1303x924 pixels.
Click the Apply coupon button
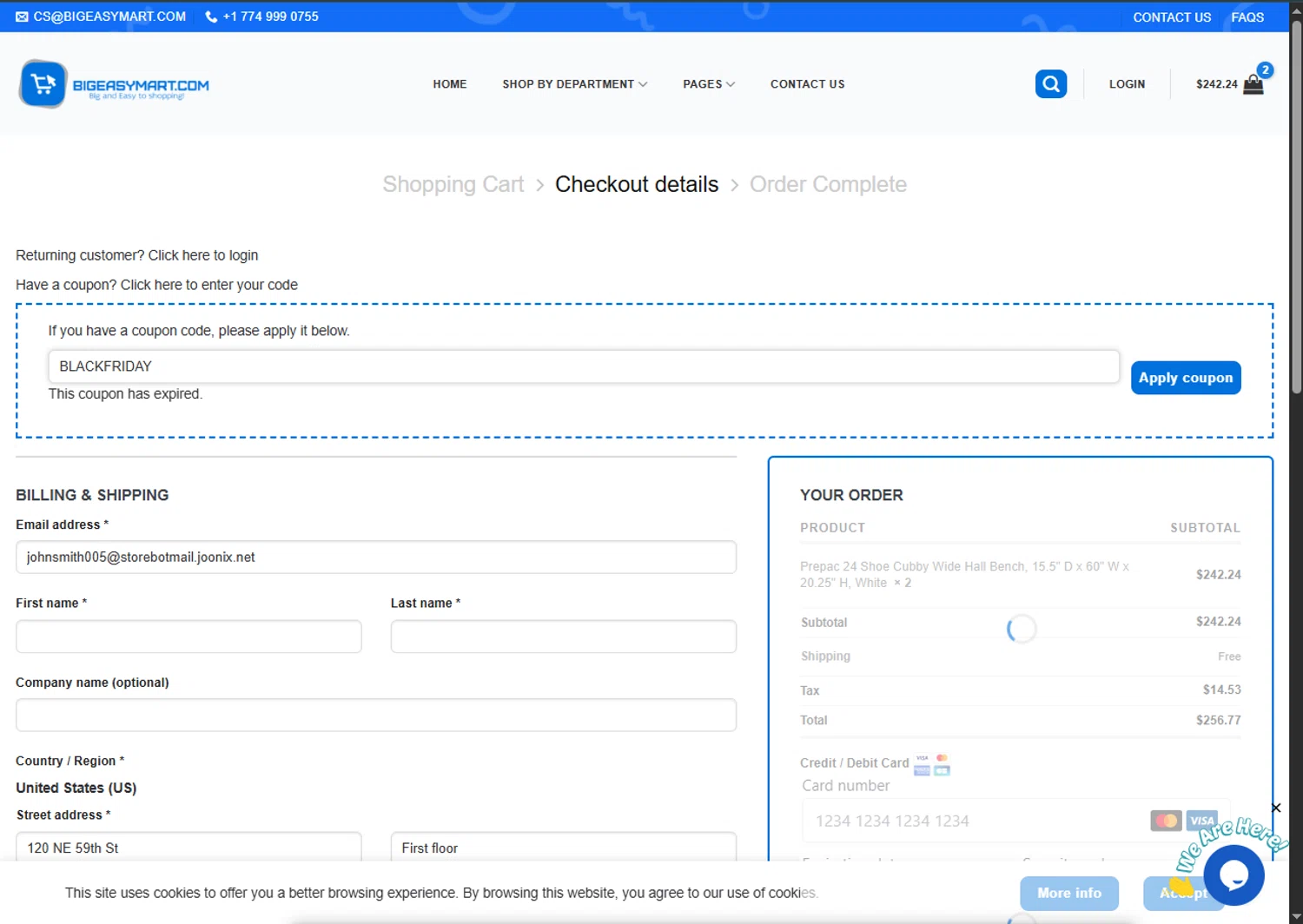point(1186,378)
